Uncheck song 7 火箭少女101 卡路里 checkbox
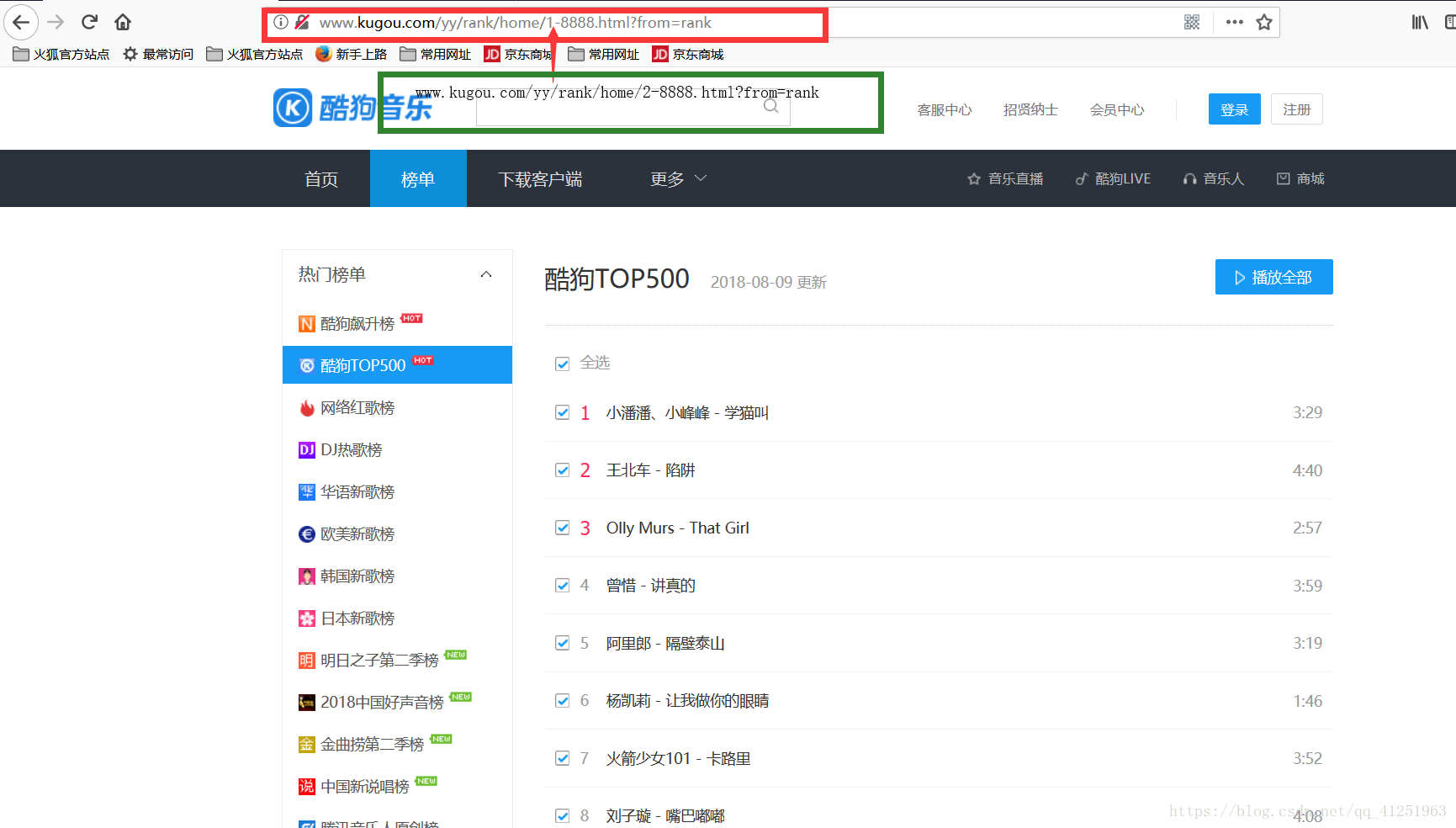Viewport: 1456px width, 828px height. 563,758
